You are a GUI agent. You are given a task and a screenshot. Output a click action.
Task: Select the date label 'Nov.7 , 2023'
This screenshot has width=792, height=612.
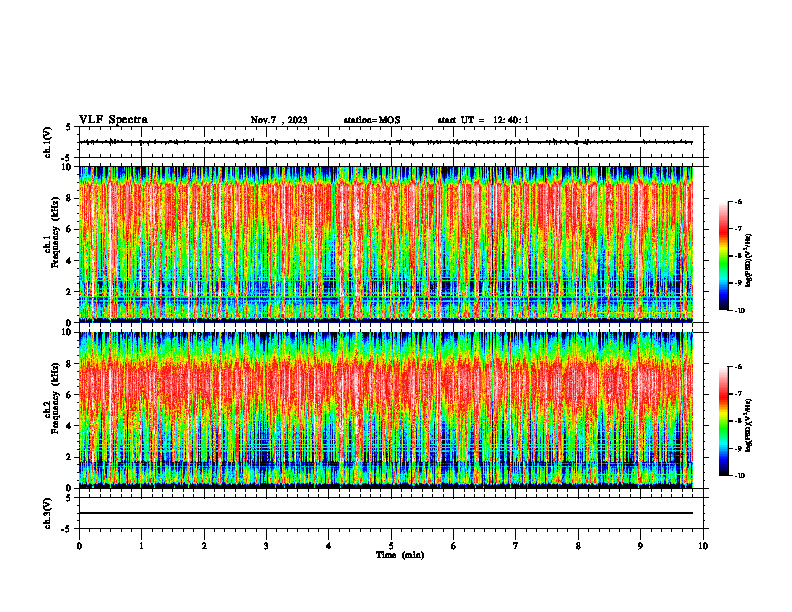(x=279, y=120)
